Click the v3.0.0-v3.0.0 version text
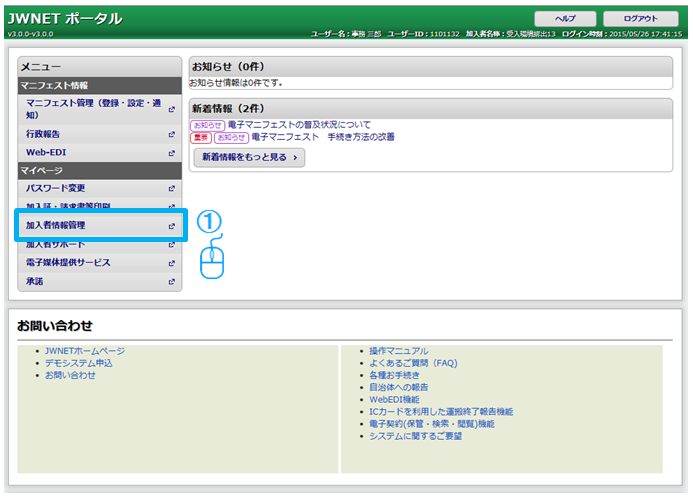This screenshot has width=693, height=496. [x=30, y=34]
